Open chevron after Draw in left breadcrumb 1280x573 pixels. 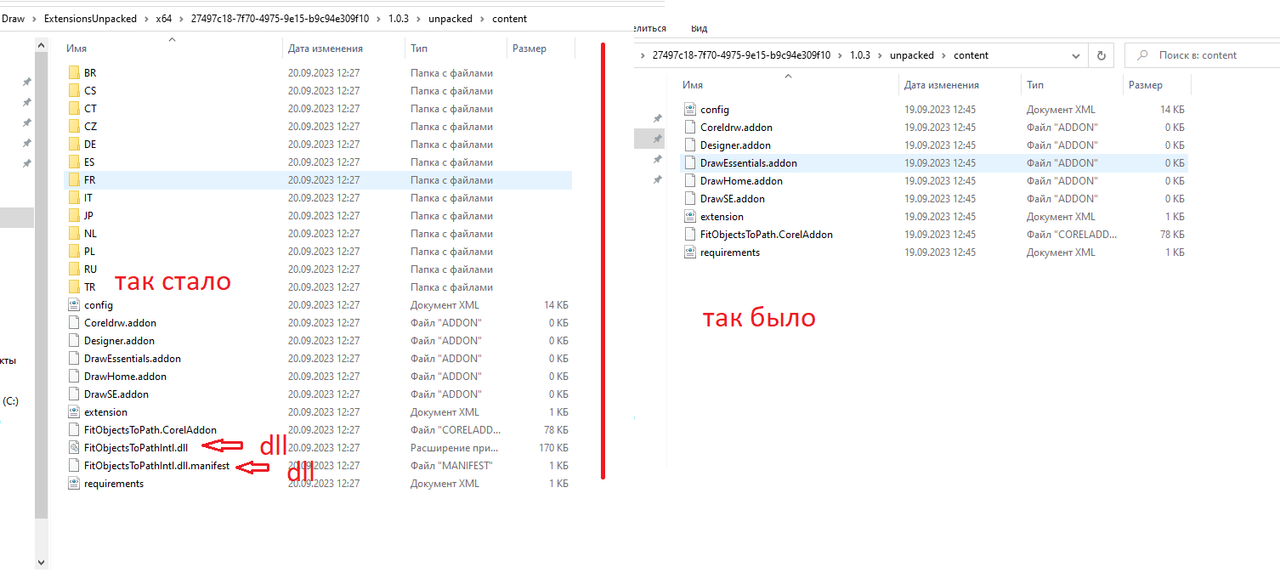(x=34, y=19)
